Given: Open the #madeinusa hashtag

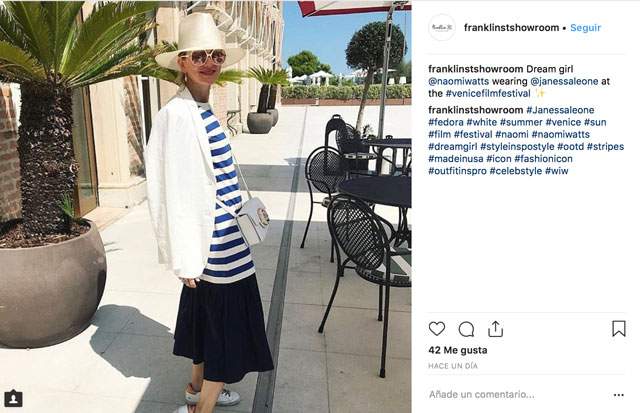Looking at the screenshot, I should (456, 159).
